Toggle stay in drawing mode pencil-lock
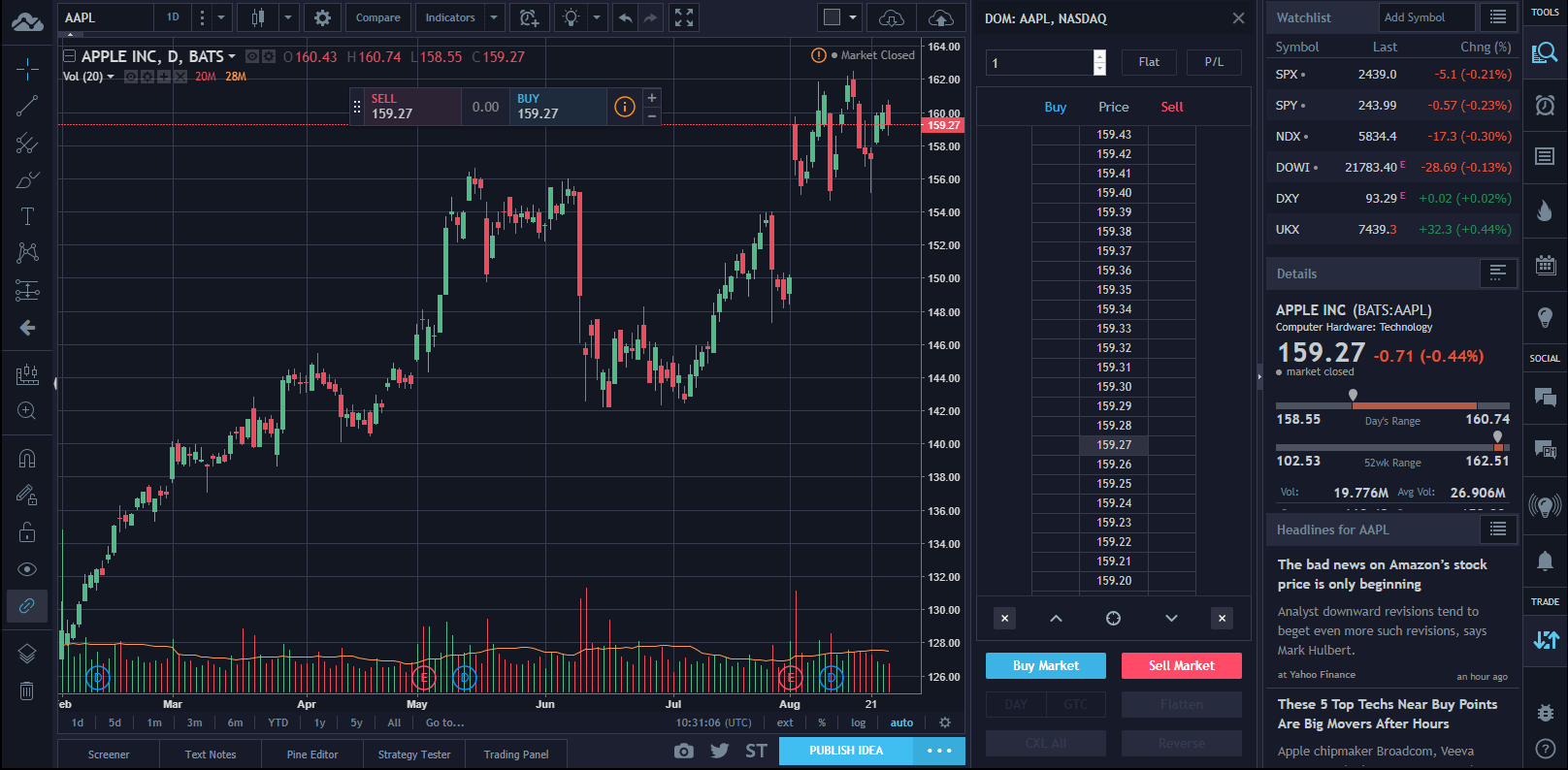Viewport: 1568px width, 770px height. (x=27, y=495)
